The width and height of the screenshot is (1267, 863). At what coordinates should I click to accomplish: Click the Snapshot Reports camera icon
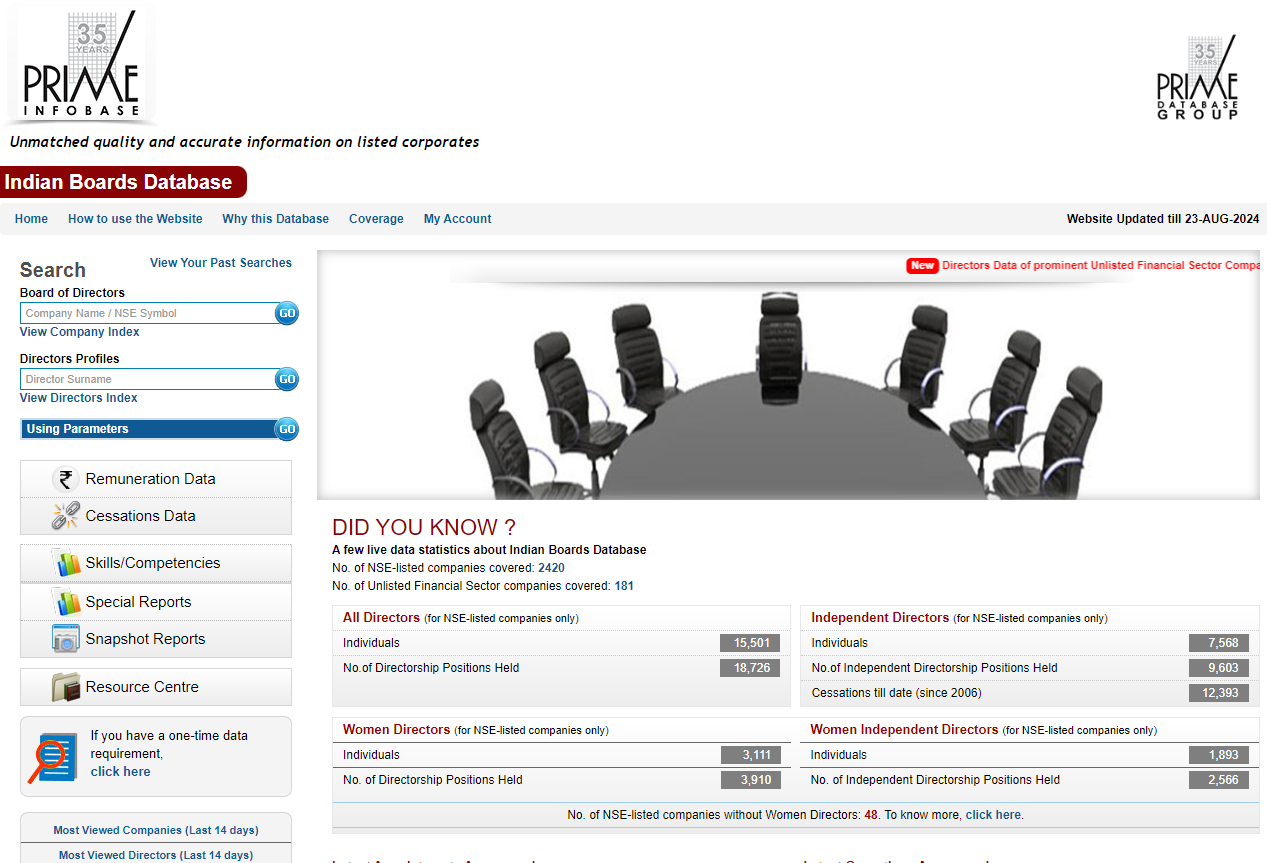(66, 639)
